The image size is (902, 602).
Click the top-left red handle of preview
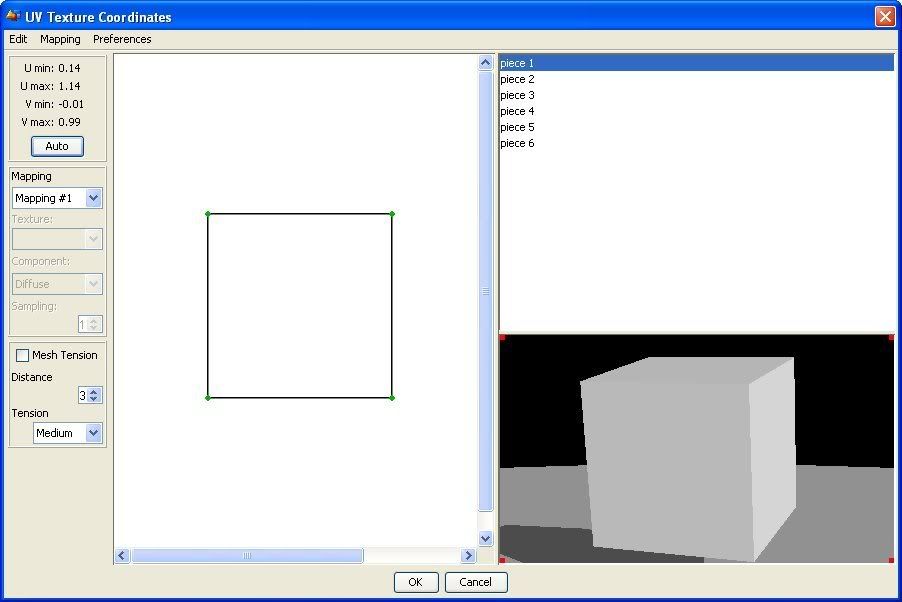(502, 337)
